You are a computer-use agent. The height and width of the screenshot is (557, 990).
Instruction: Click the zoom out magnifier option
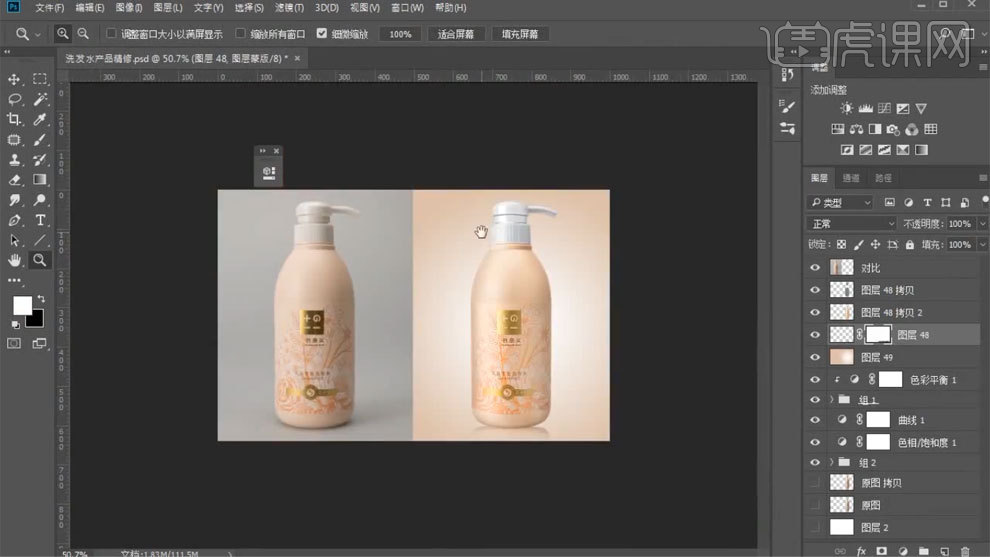point(83,33)
